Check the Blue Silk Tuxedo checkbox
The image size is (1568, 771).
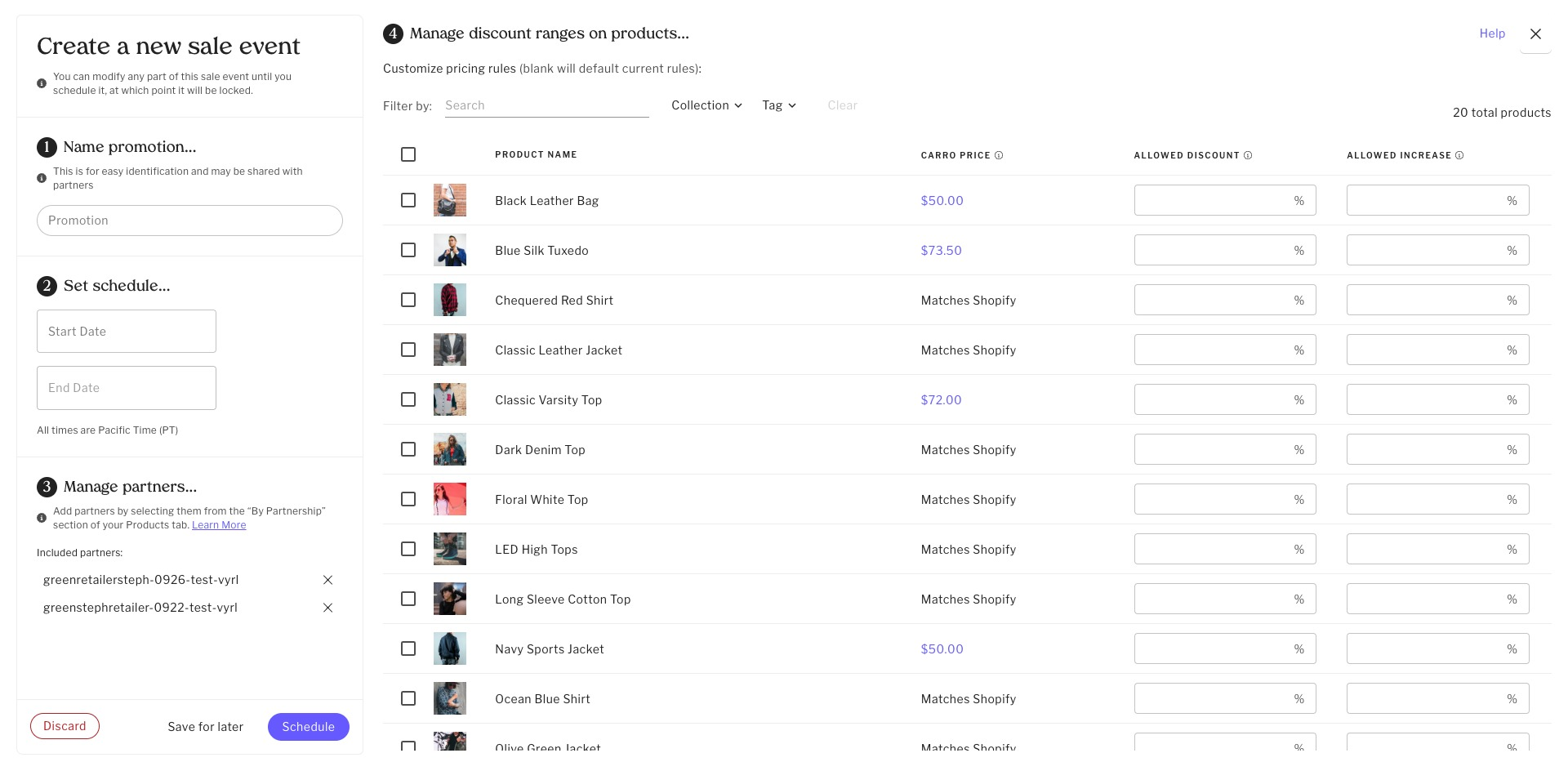(408, 250)
